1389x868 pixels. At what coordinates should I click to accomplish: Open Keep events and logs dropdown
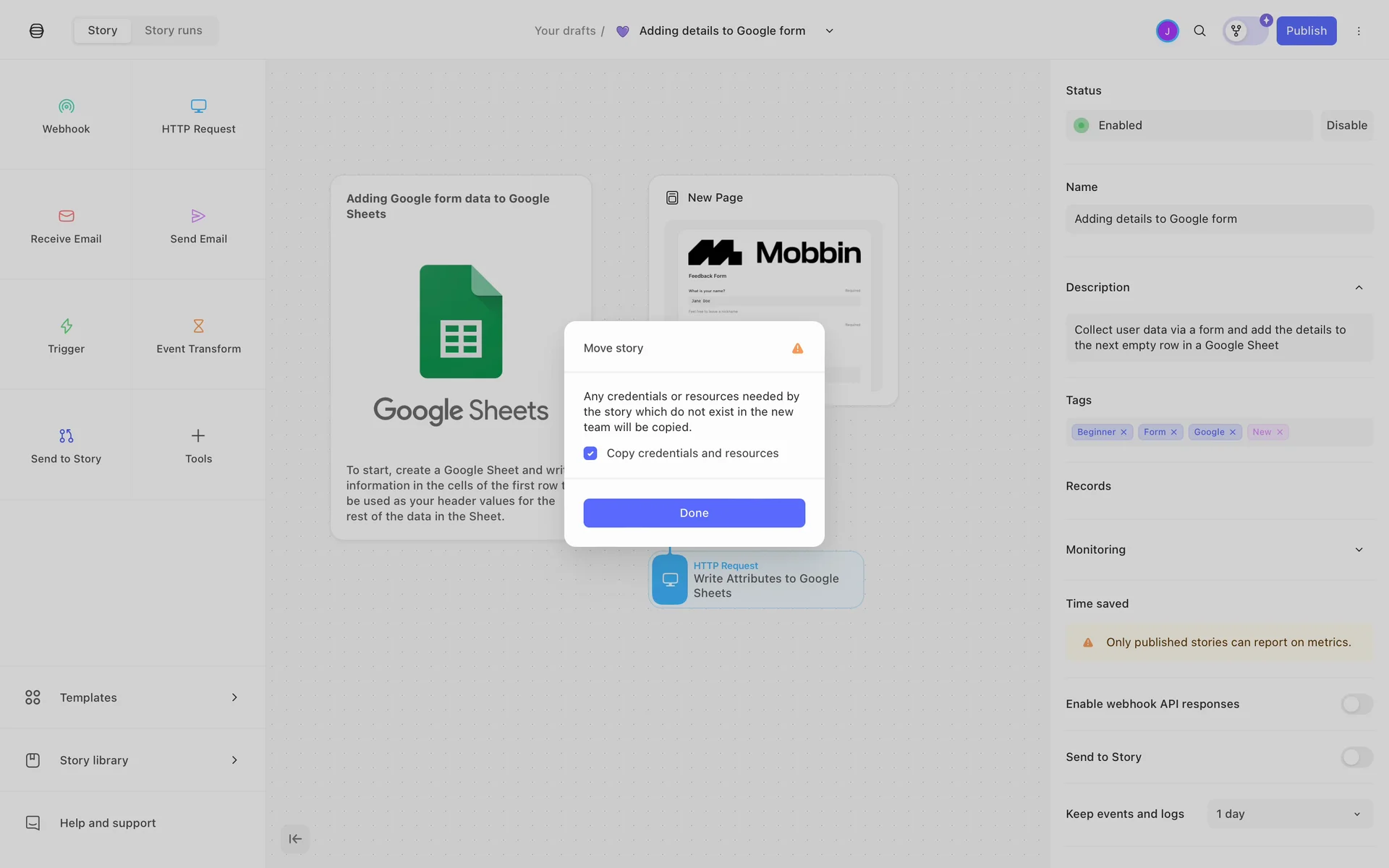1289,814
